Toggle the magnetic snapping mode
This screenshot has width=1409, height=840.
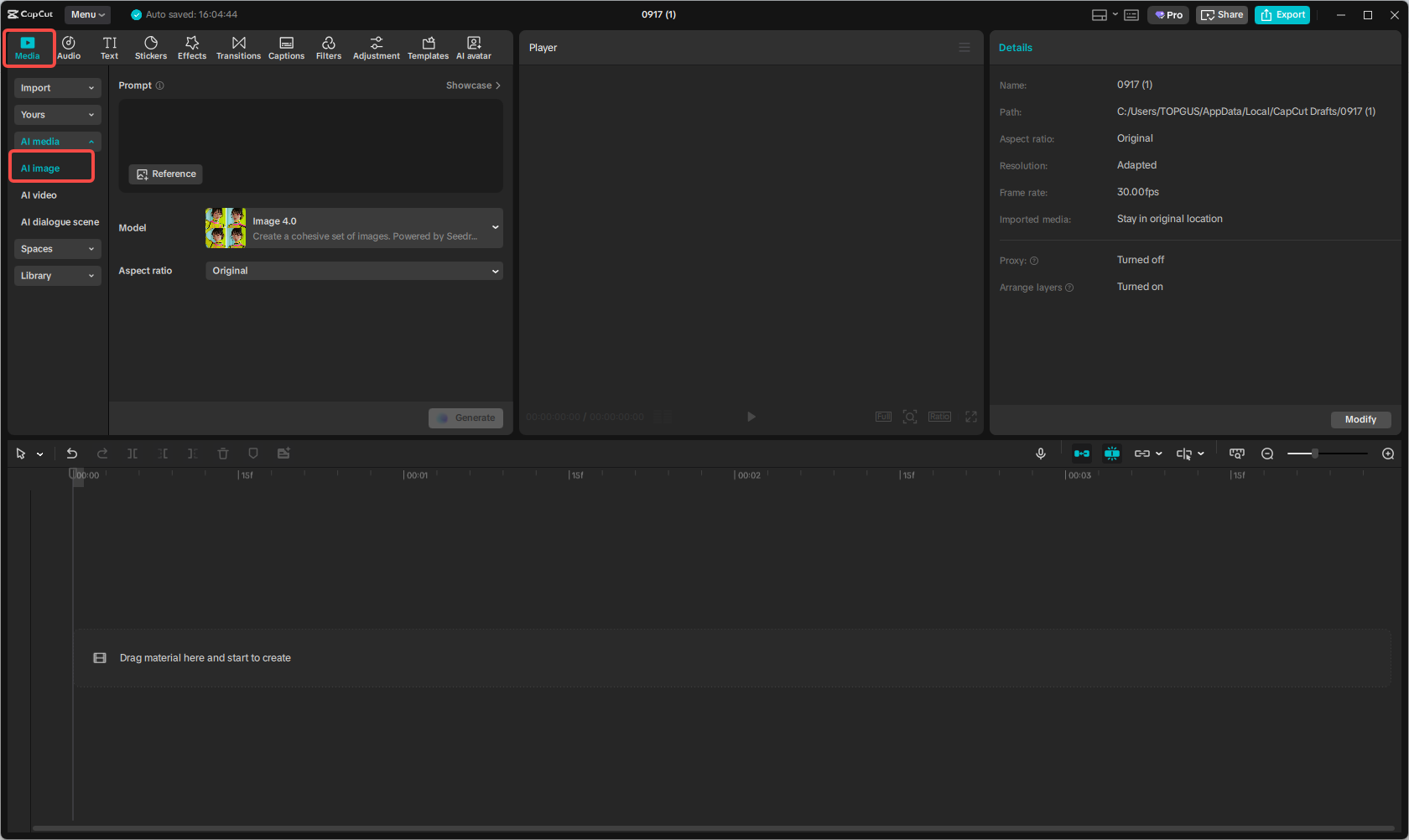(1112, 453)
